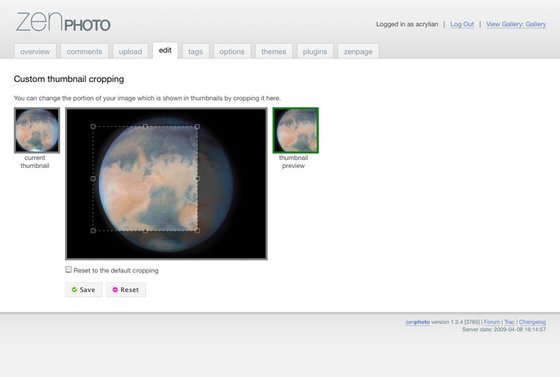Click the Server date text in footer
The width and height of the screenshot is (560, 377).
pos(504,330)
